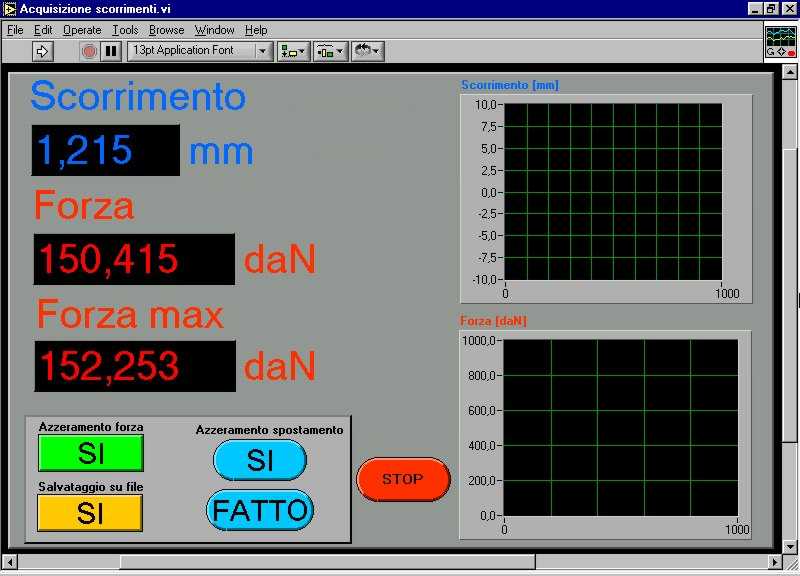Click the Scorrimento [mm] chart plot area

pos(613,192)
